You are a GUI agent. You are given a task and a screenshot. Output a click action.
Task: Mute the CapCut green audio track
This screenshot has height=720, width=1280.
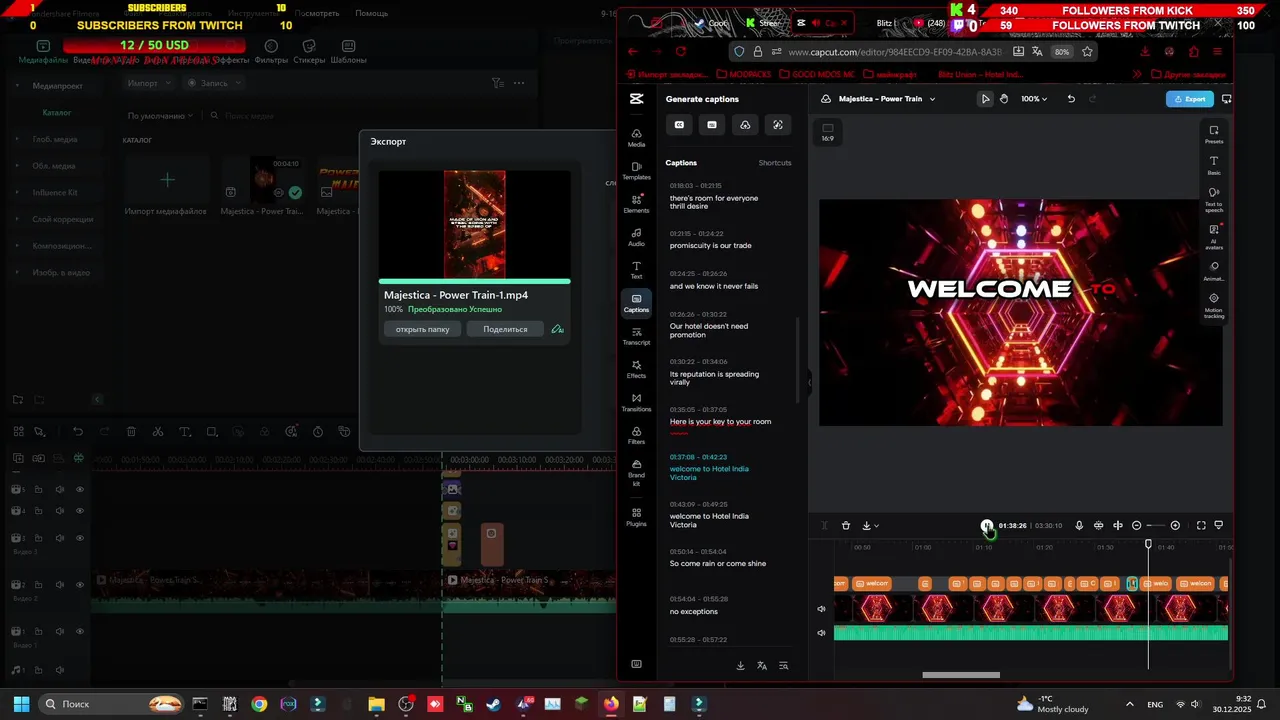(822, 633)
